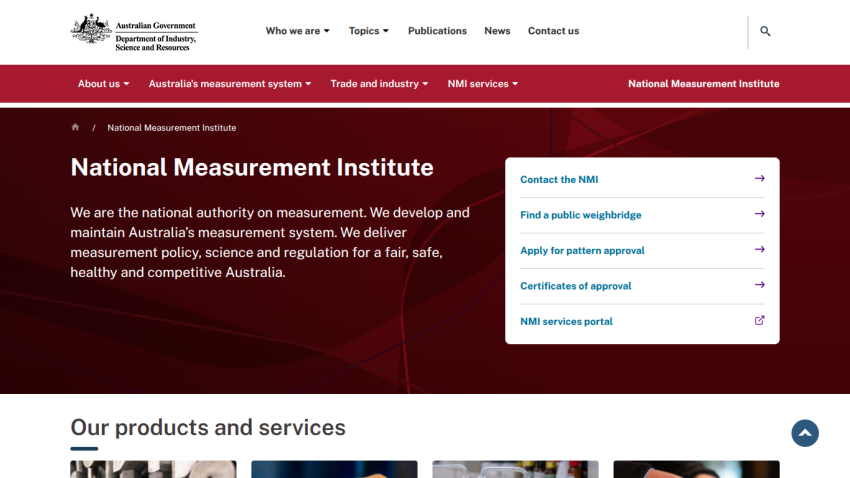Image resolution: width=850 pixels, height=478 pixels.
Task: Select Contact us in top navigation
Action: (x=553, y=31)
